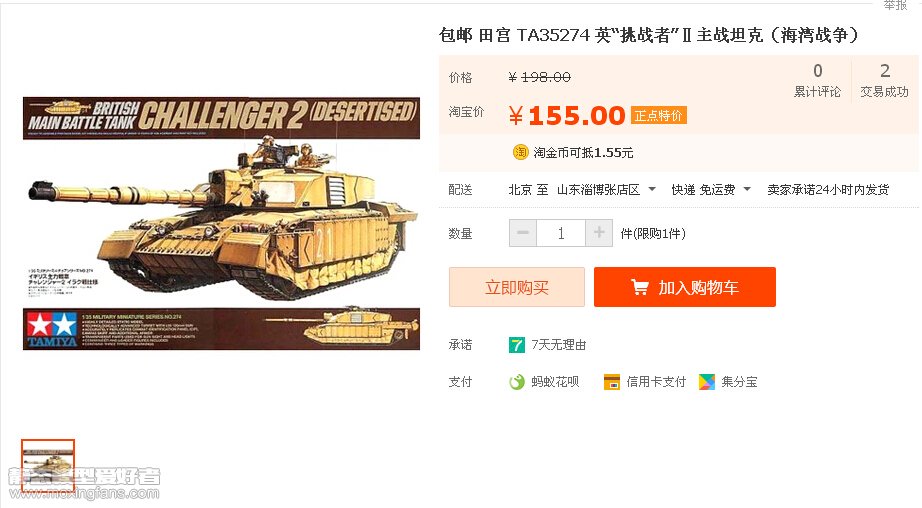The image size is (922, 508).
Task: Open the 交易成功 successful transactions count
Action: click(x=884, y=81)
